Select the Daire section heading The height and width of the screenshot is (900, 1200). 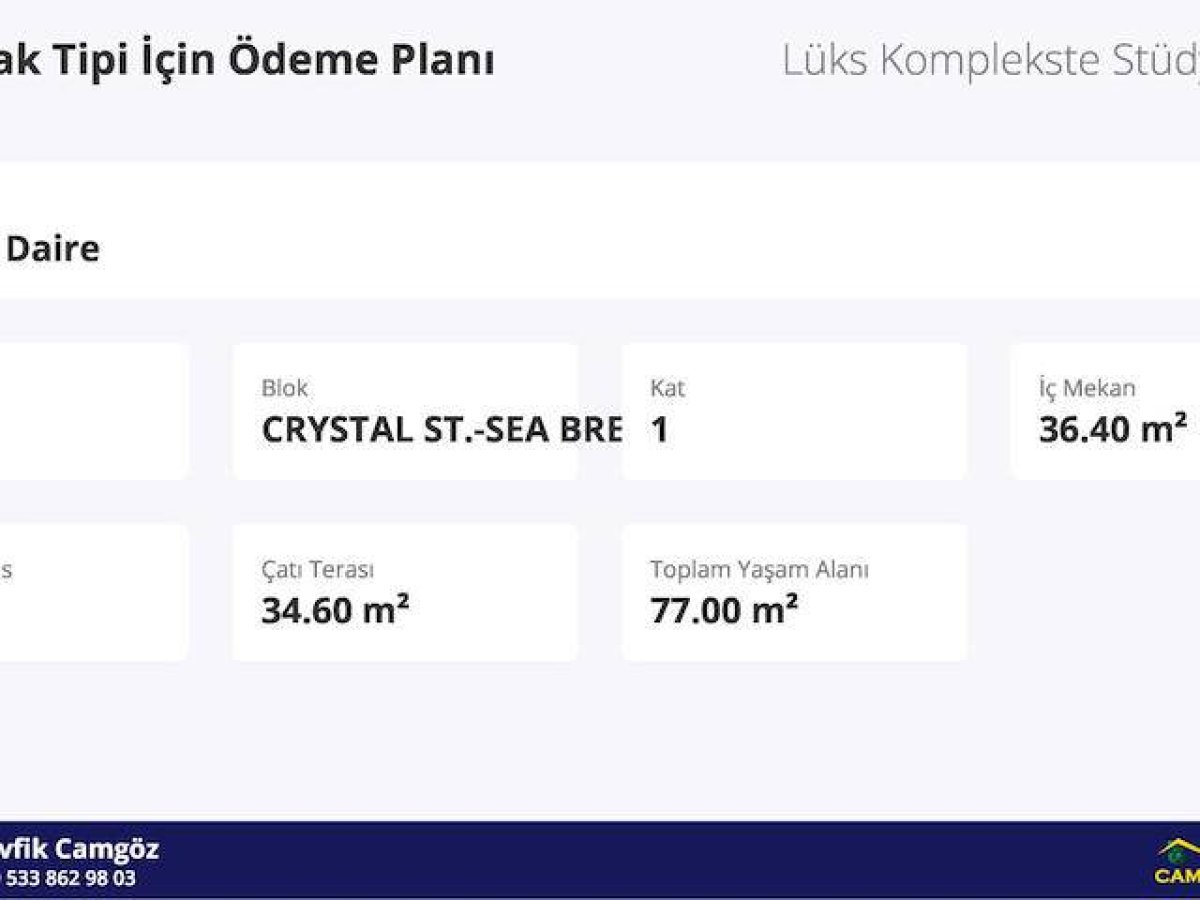tap(53, 248)
